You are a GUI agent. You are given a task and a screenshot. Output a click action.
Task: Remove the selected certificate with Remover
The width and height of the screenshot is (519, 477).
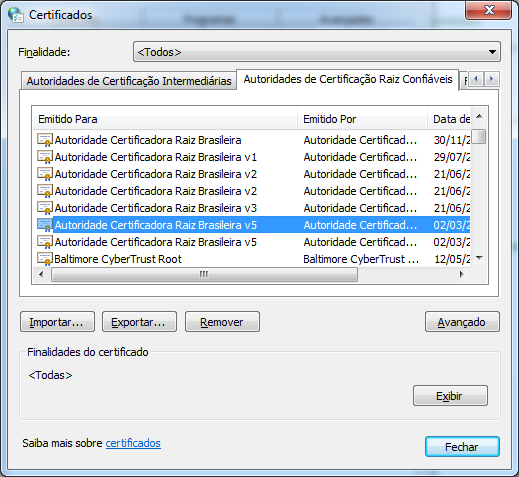222,322
